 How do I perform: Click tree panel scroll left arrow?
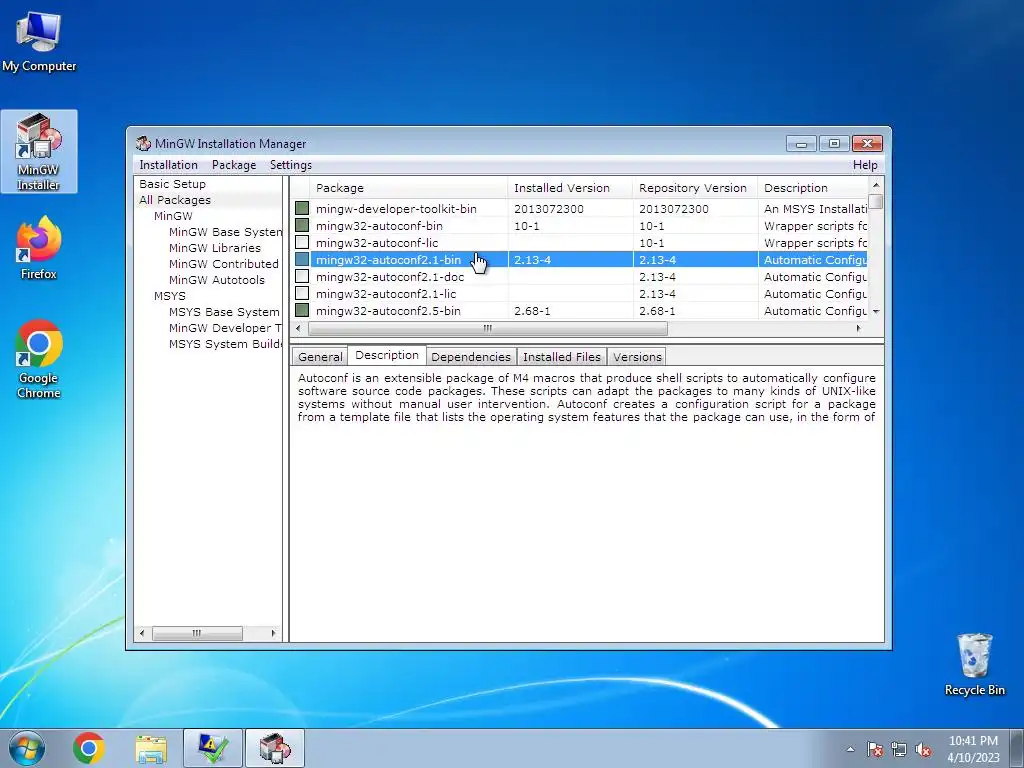tap(142, 633)
